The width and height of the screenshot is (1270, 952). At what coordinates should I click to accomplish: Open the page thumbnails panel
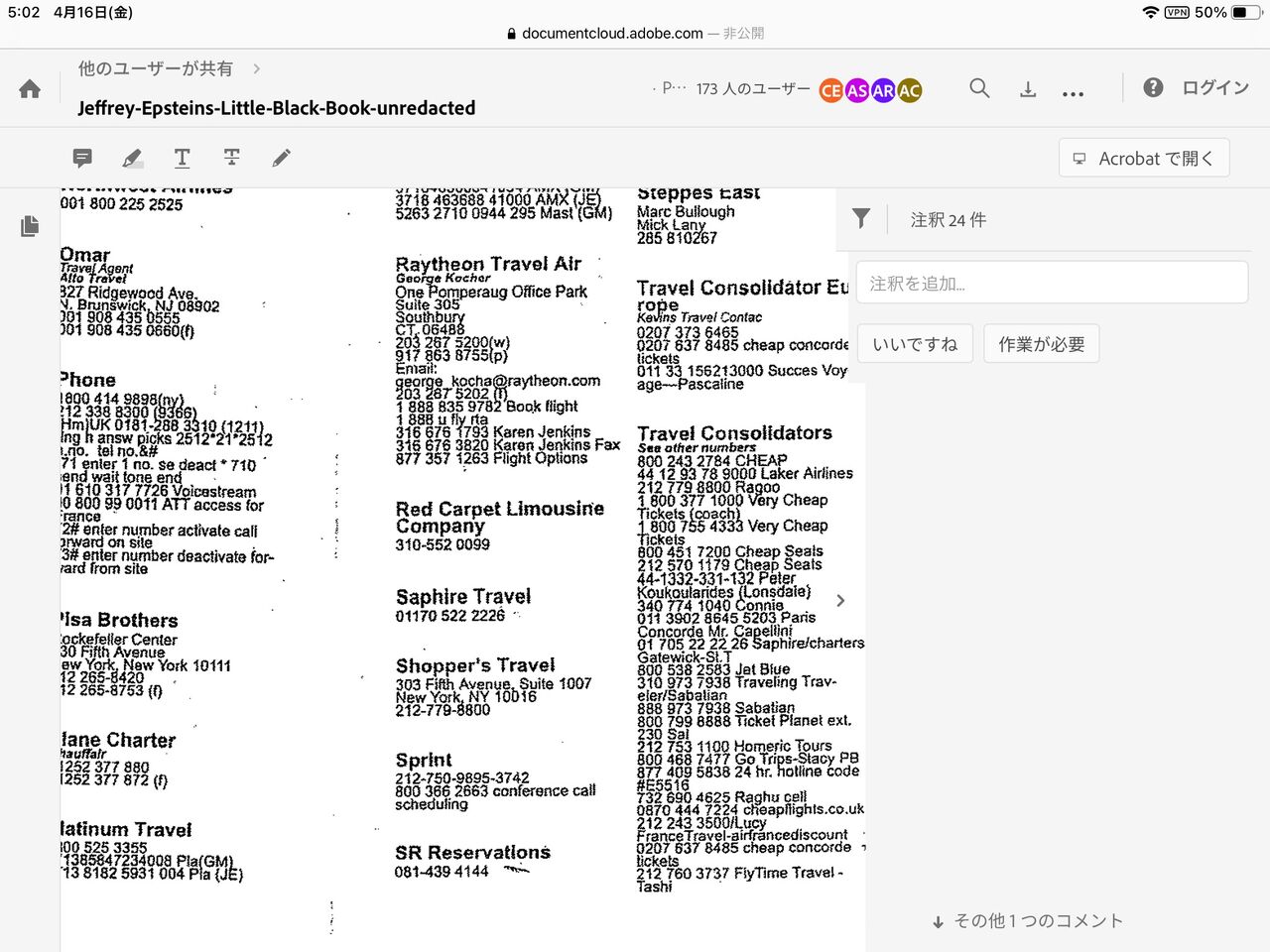30,226
